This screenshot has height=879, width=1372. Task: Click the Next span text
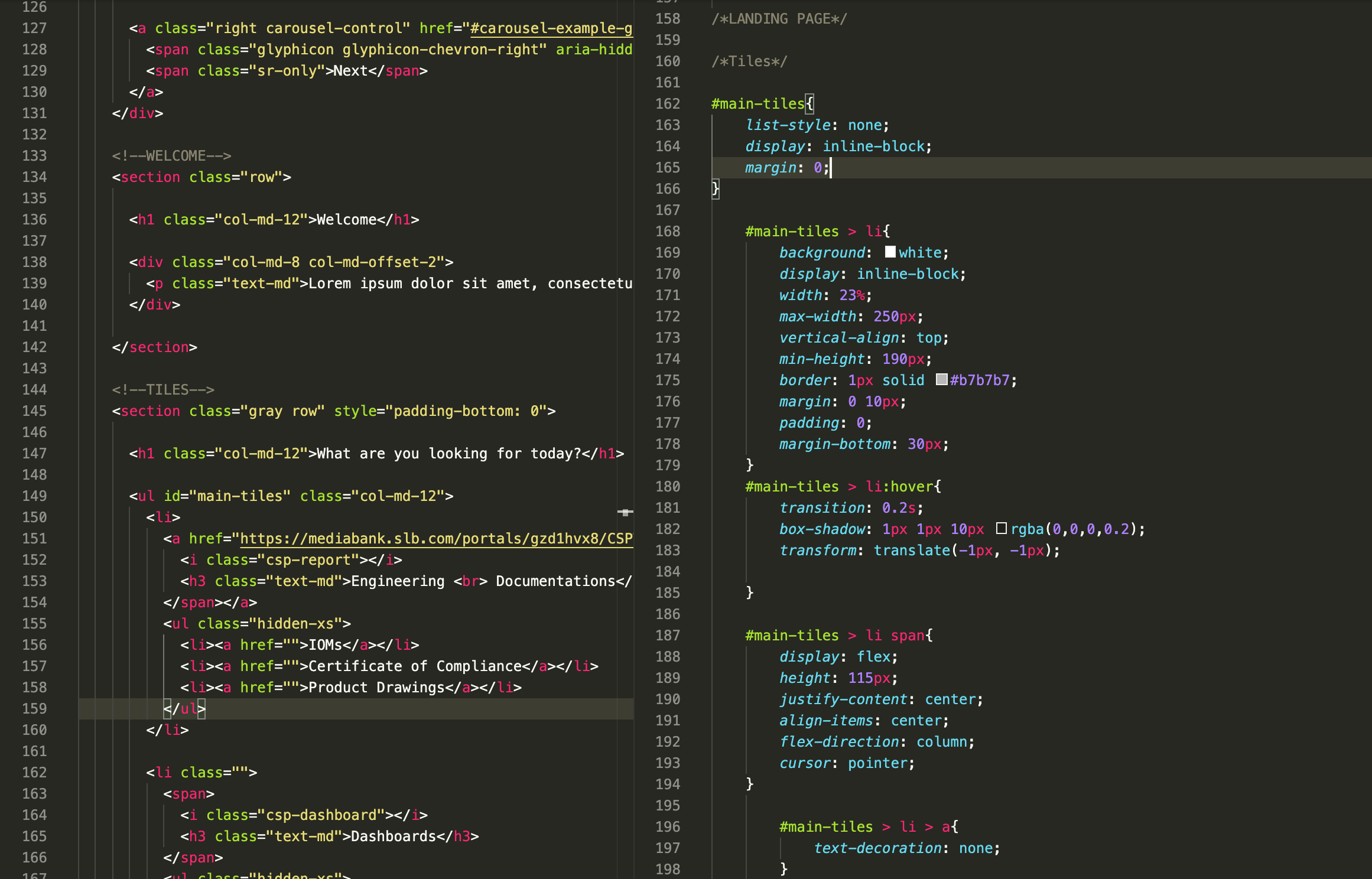(351, 71)
